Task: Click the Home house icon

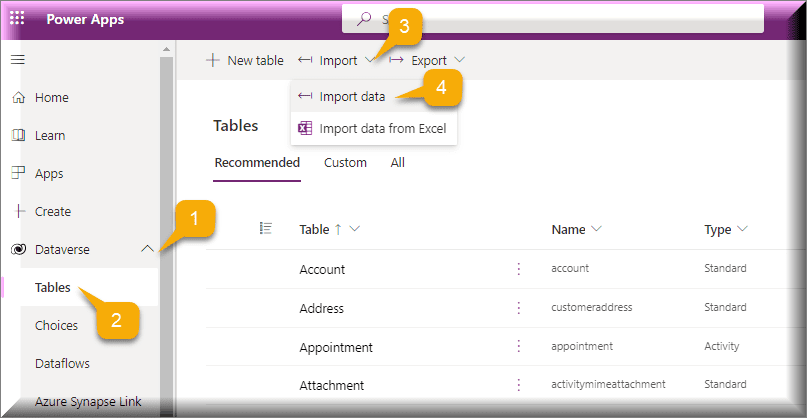Action: coord(19,97)
